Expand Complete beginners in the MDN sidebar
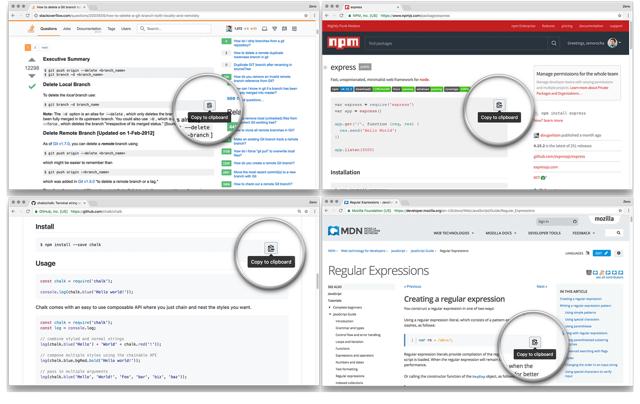 tap(330, 307)
